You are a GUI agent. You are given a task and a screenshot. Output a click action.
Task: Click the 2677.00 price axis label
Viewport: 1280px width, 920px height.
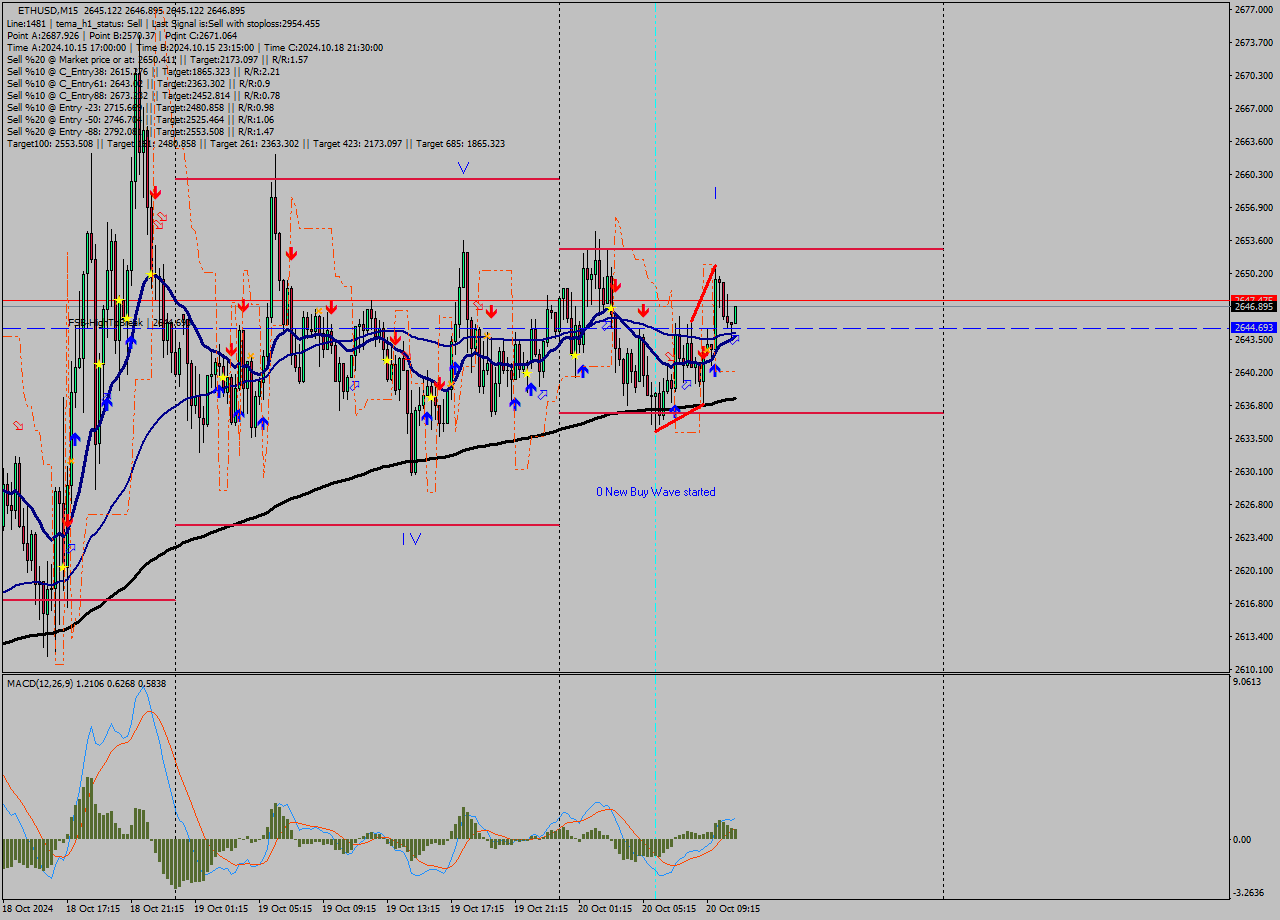(1254, 10)
